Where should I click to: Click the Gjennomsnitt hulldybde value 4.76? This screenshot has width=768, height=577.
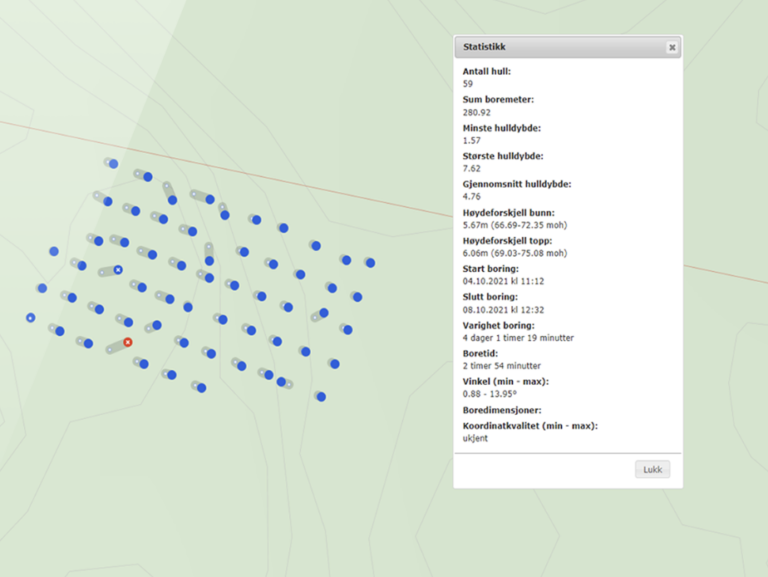pos(471,197)
